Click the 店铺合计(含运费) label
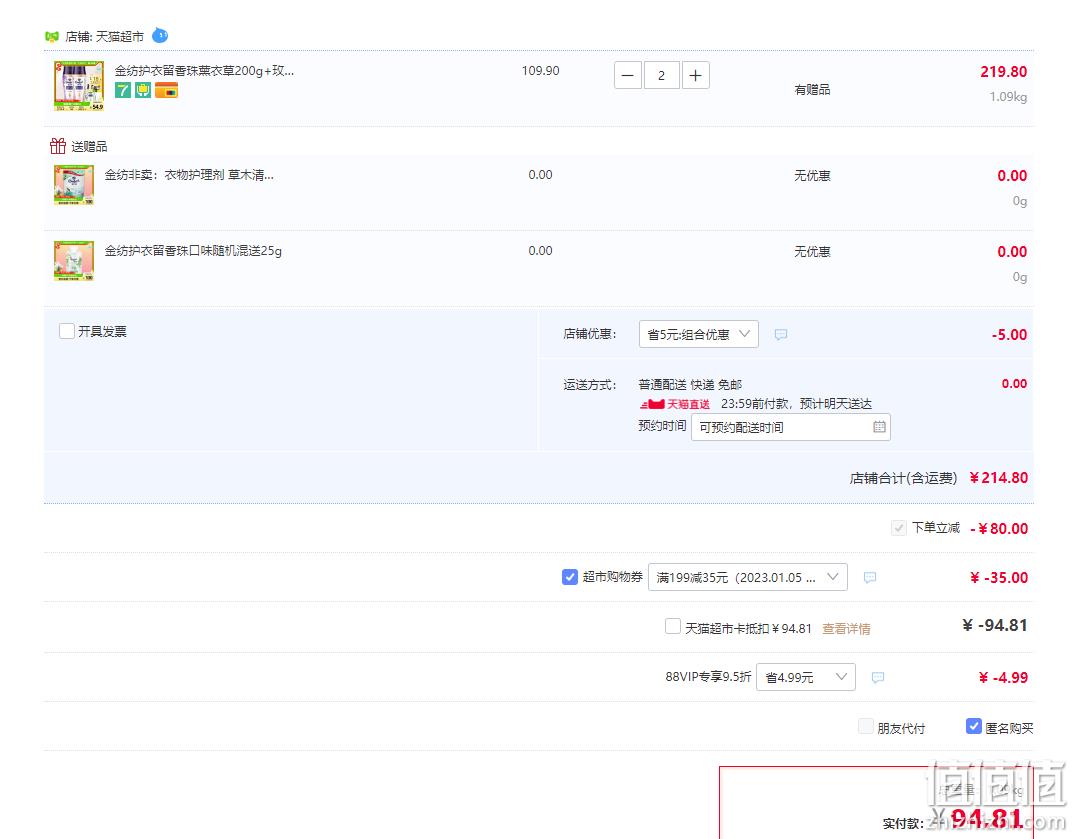The width and height of the screenshot is (1075, 839). [903, 478]
